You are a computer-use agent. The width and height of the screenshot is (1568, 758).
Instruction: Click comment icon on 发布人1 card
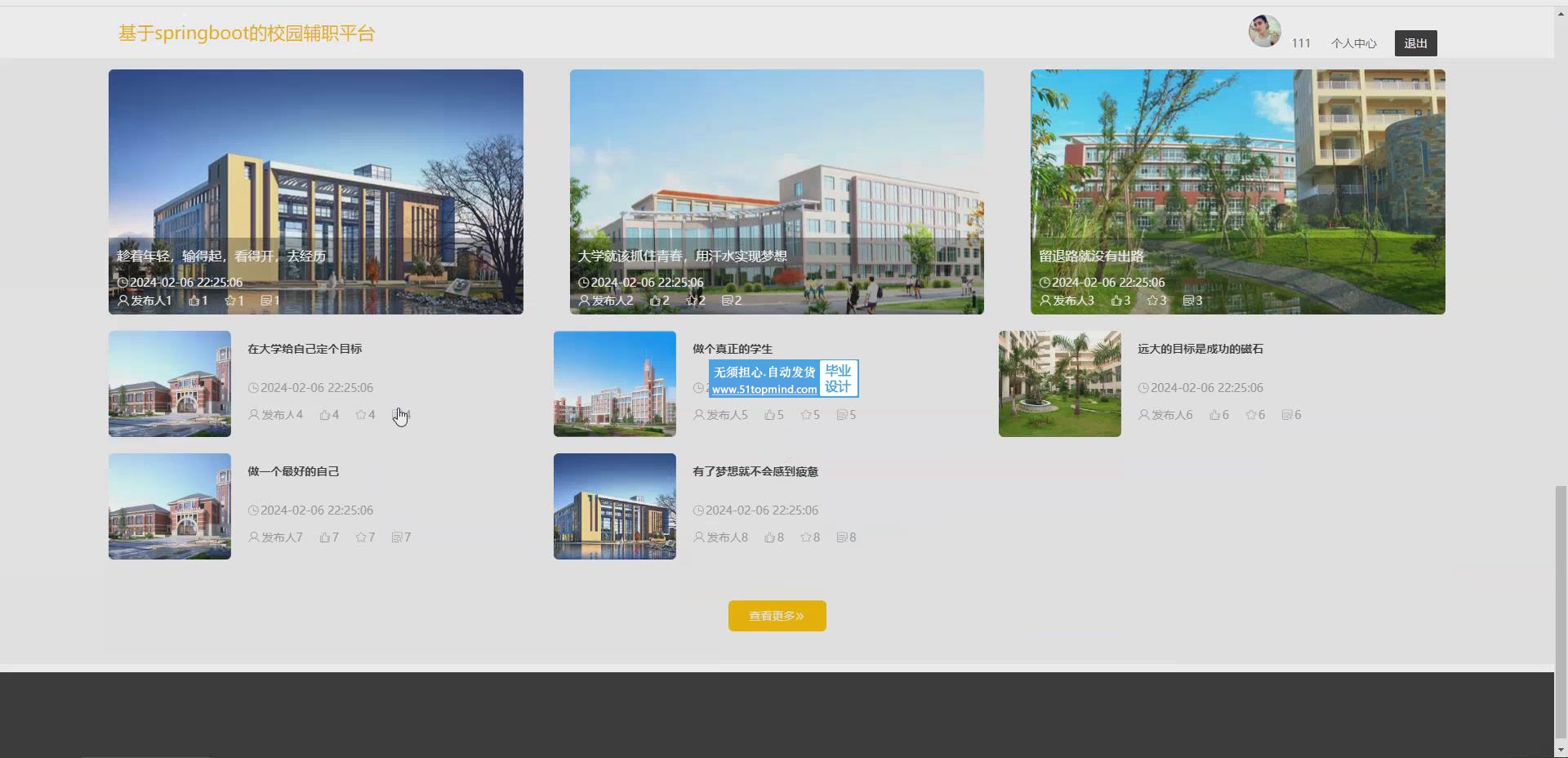(265, 301)
